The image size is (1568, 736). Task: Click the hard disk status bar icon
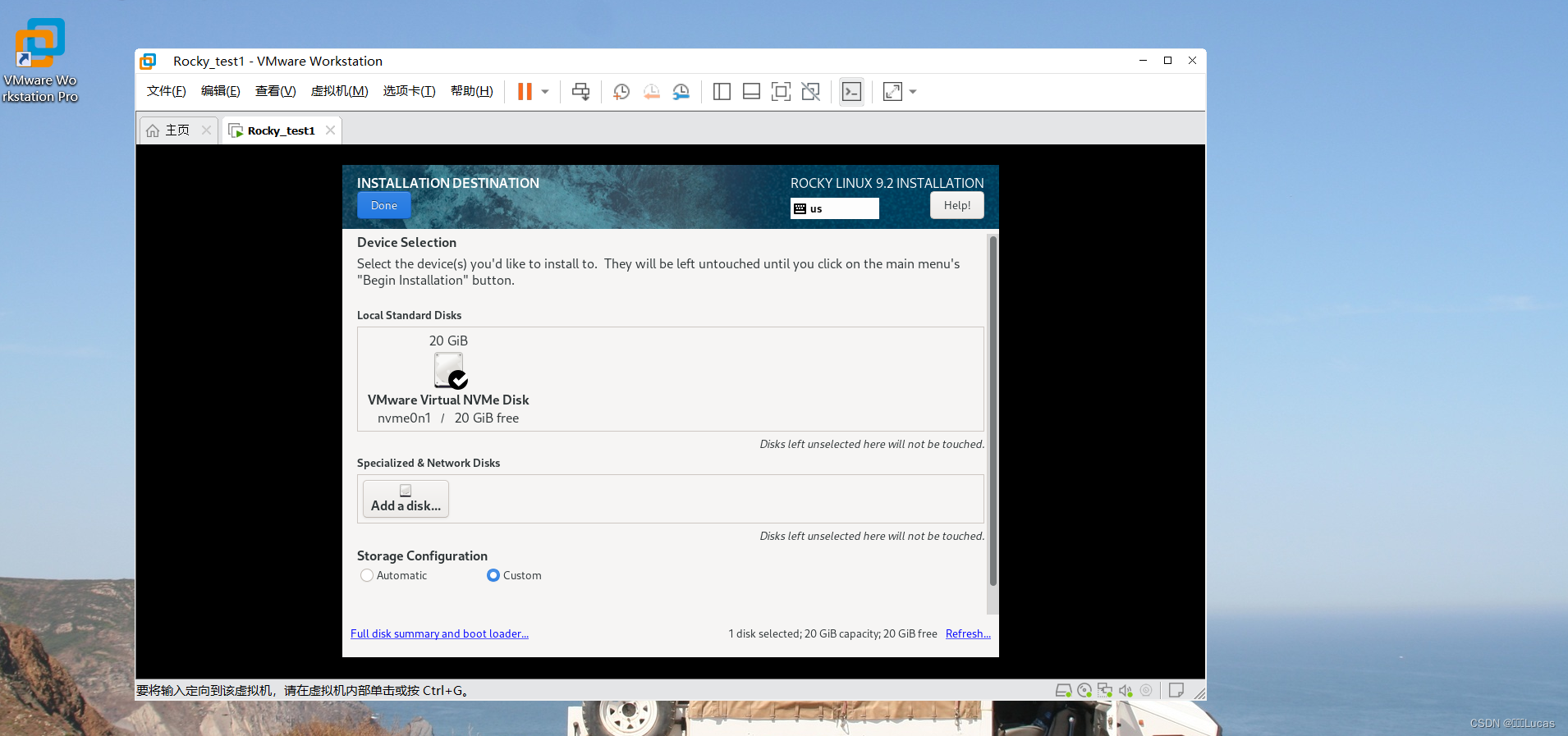1063,691
